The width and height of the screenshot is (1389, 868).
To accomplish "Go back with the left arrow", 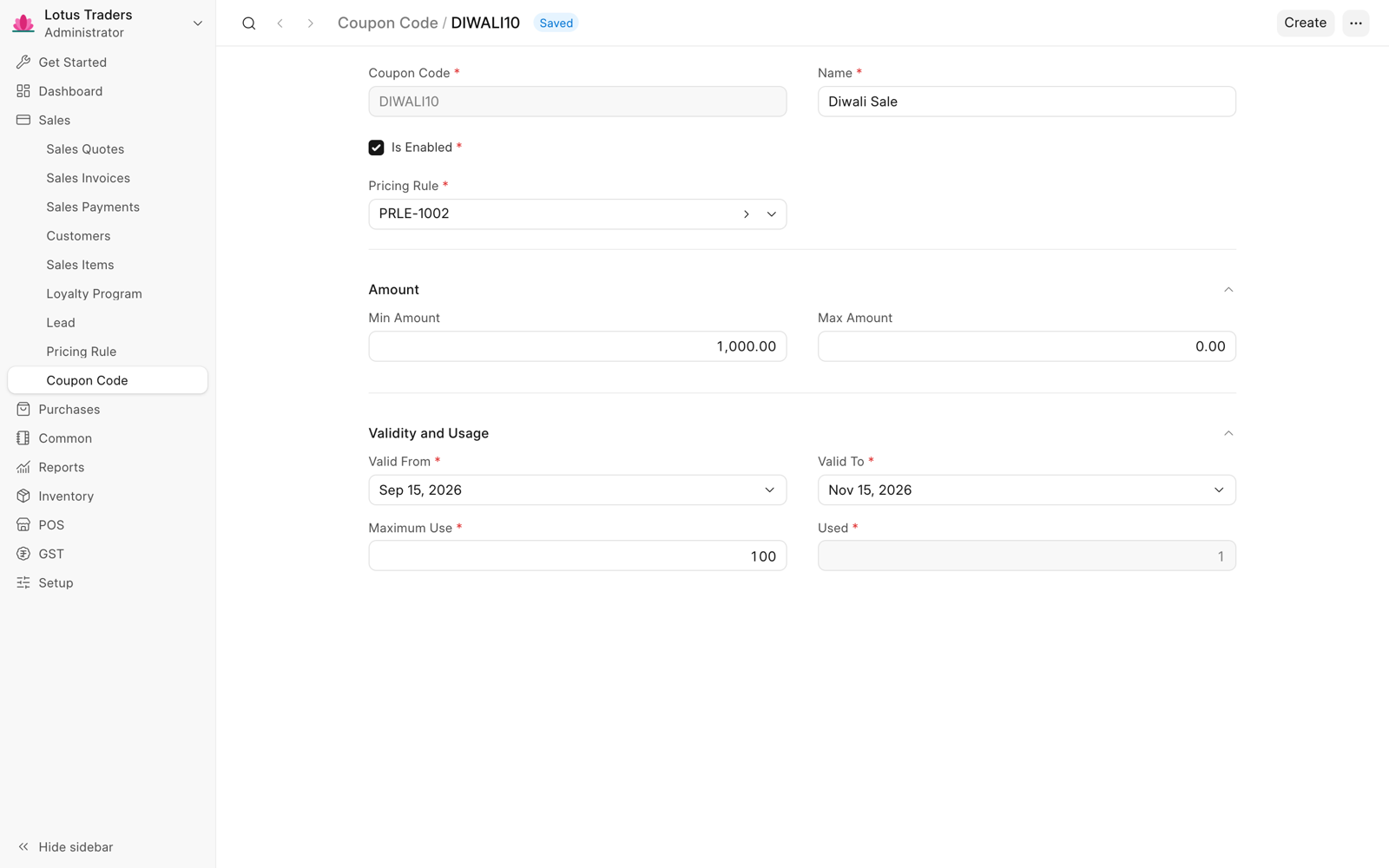I will [280, 23].
